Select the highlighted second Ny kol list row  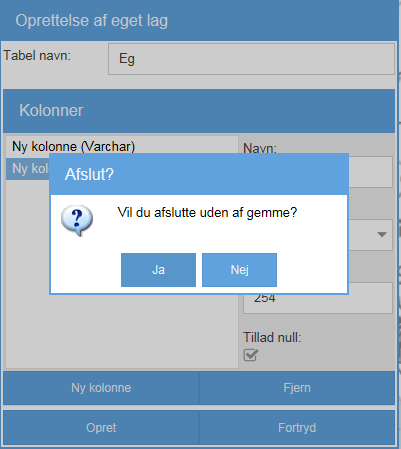tap(28, 169)
